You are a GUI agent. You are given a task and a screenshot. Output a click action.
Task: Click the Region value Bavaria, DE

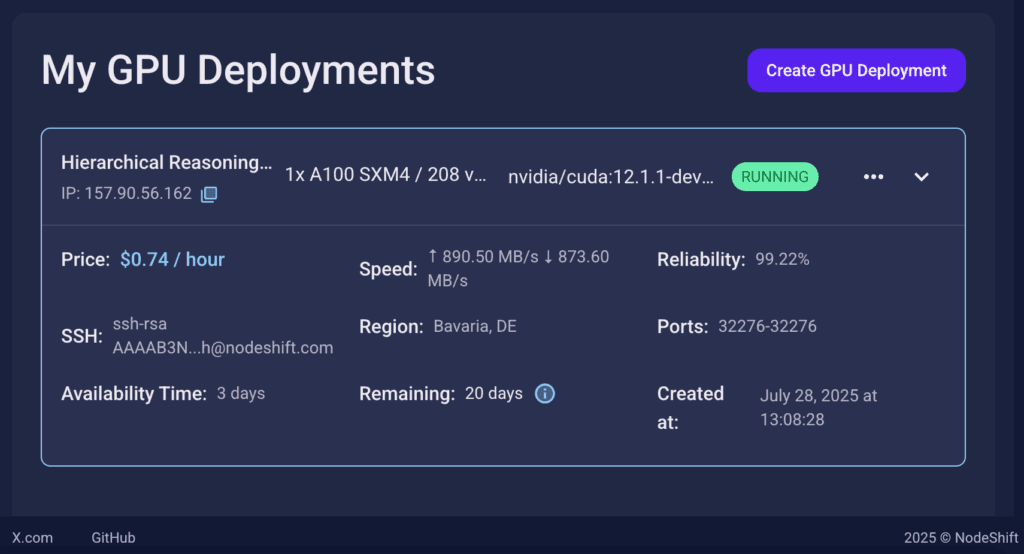[x=475, y=326]
